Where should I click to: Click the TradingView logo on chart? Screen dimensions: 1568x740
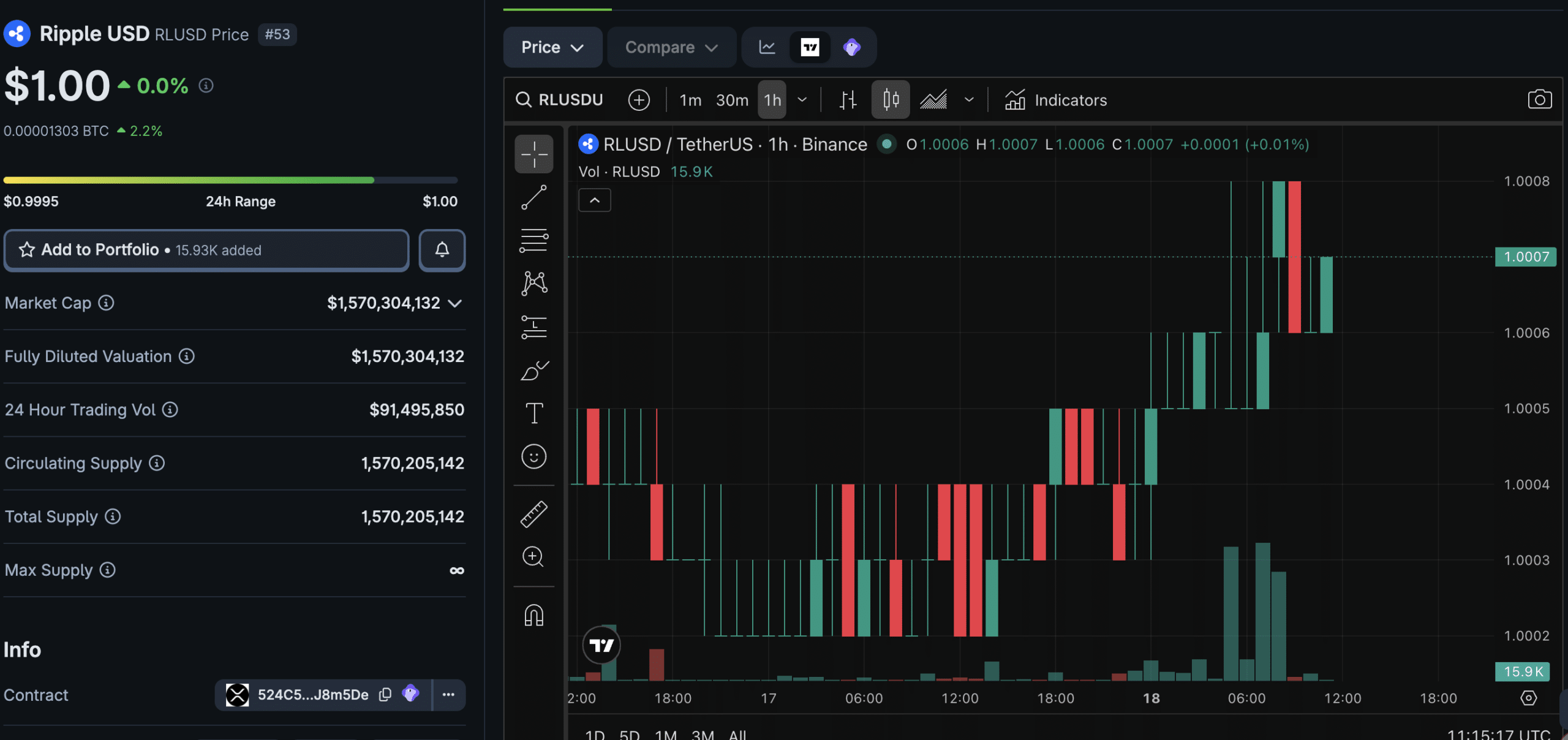pos(601,645)
